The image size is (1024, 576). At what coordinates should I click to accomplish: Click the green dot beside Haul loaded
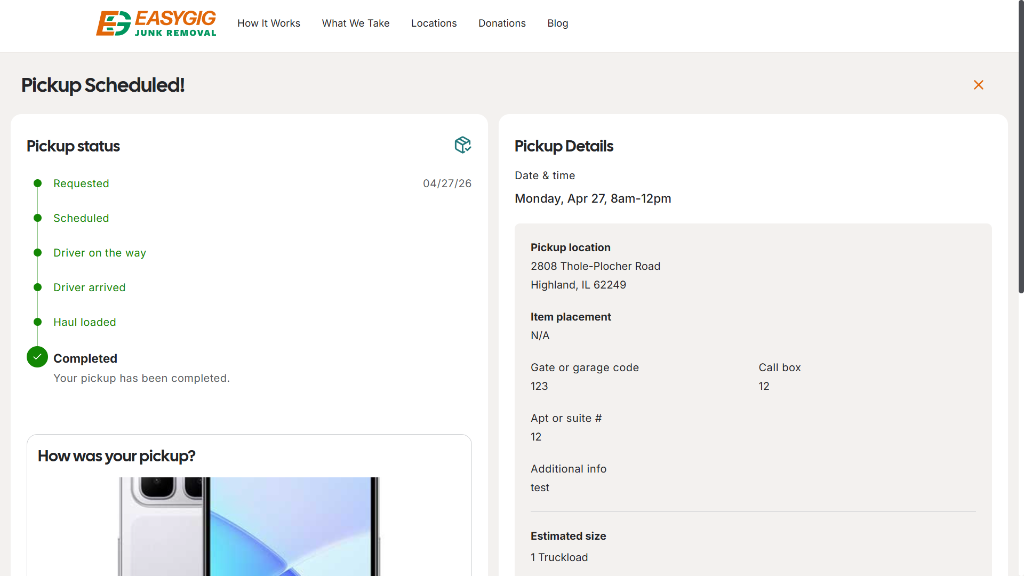pos(37,322)
